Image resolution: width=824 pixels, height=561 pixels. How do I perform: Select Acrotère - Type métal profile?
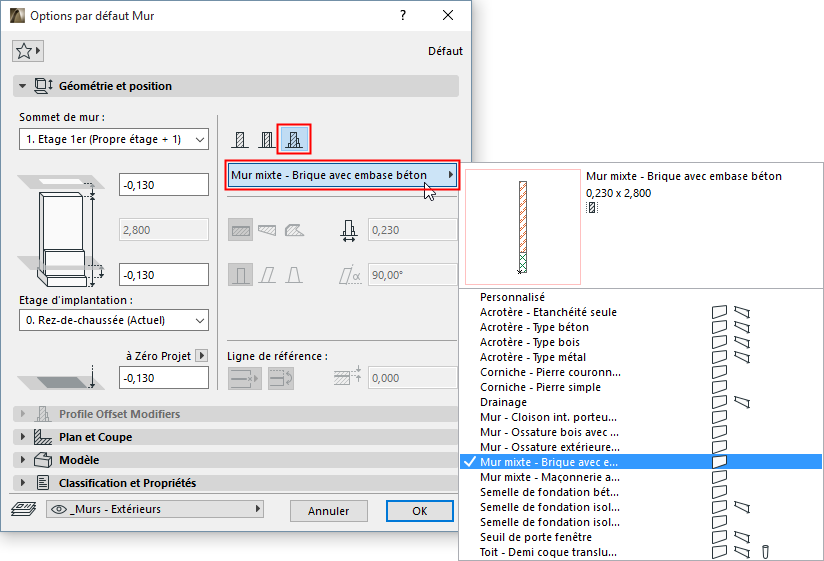pos(641,357)
